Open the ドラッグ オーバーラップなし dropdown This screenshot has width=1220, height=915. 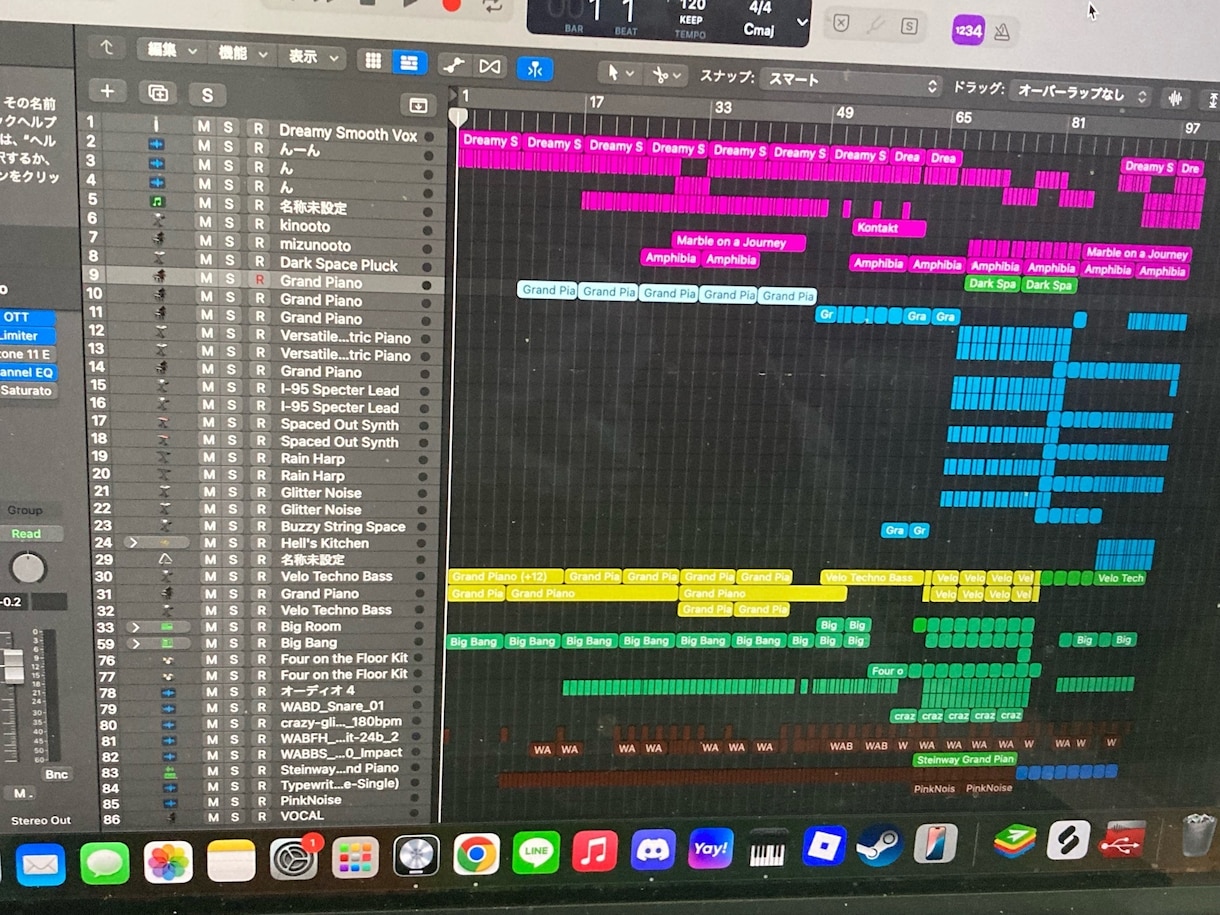pos(1080,93)
